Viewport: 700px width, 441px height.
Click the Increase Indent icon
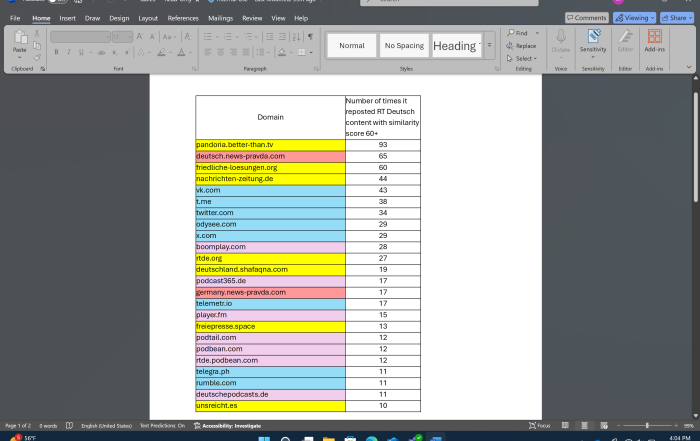[282, 37]
